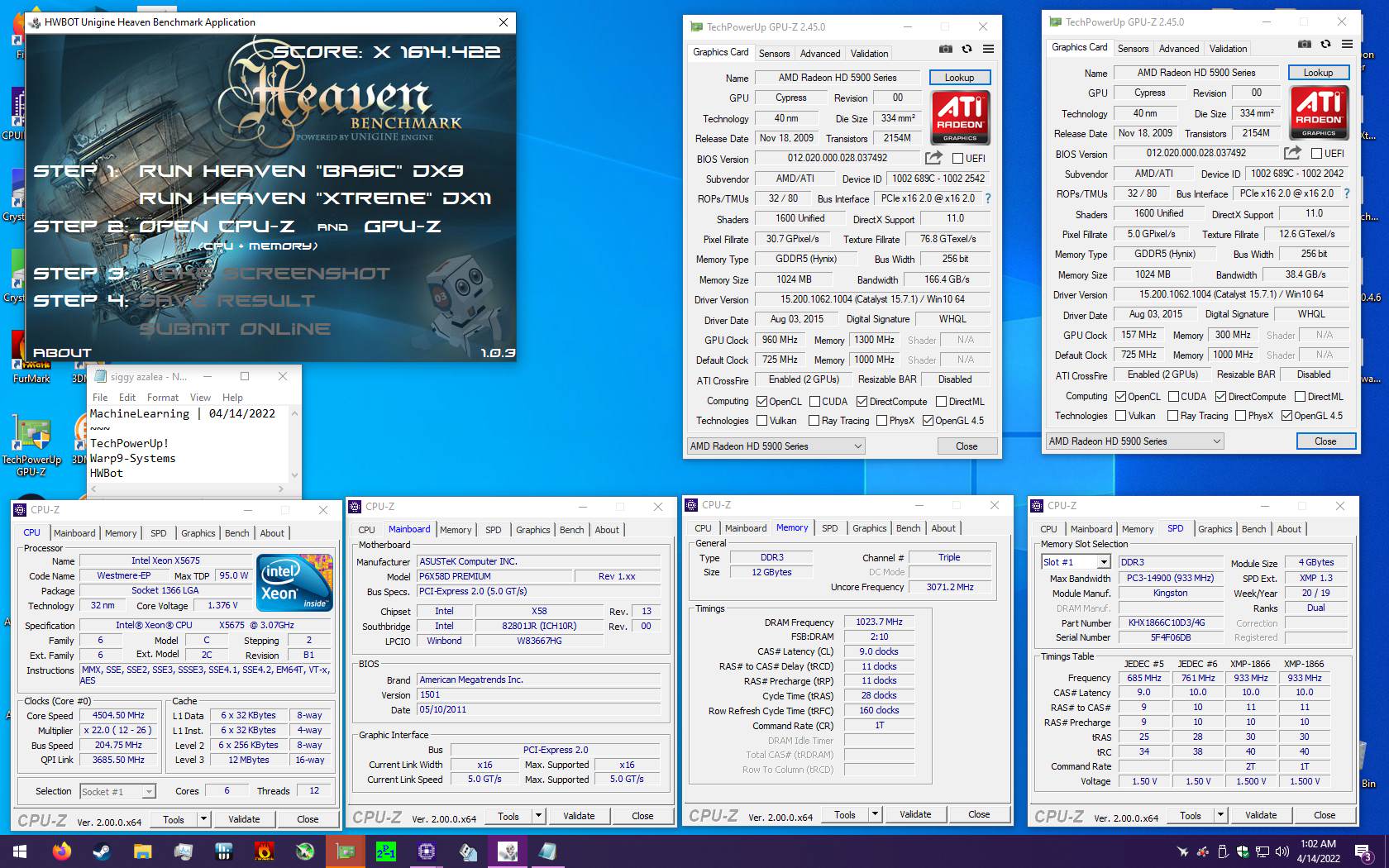The width and height of the screenshot is (1389, 868).
Task: Open File Explorer from the taskbar
Action: pos(142,851)
